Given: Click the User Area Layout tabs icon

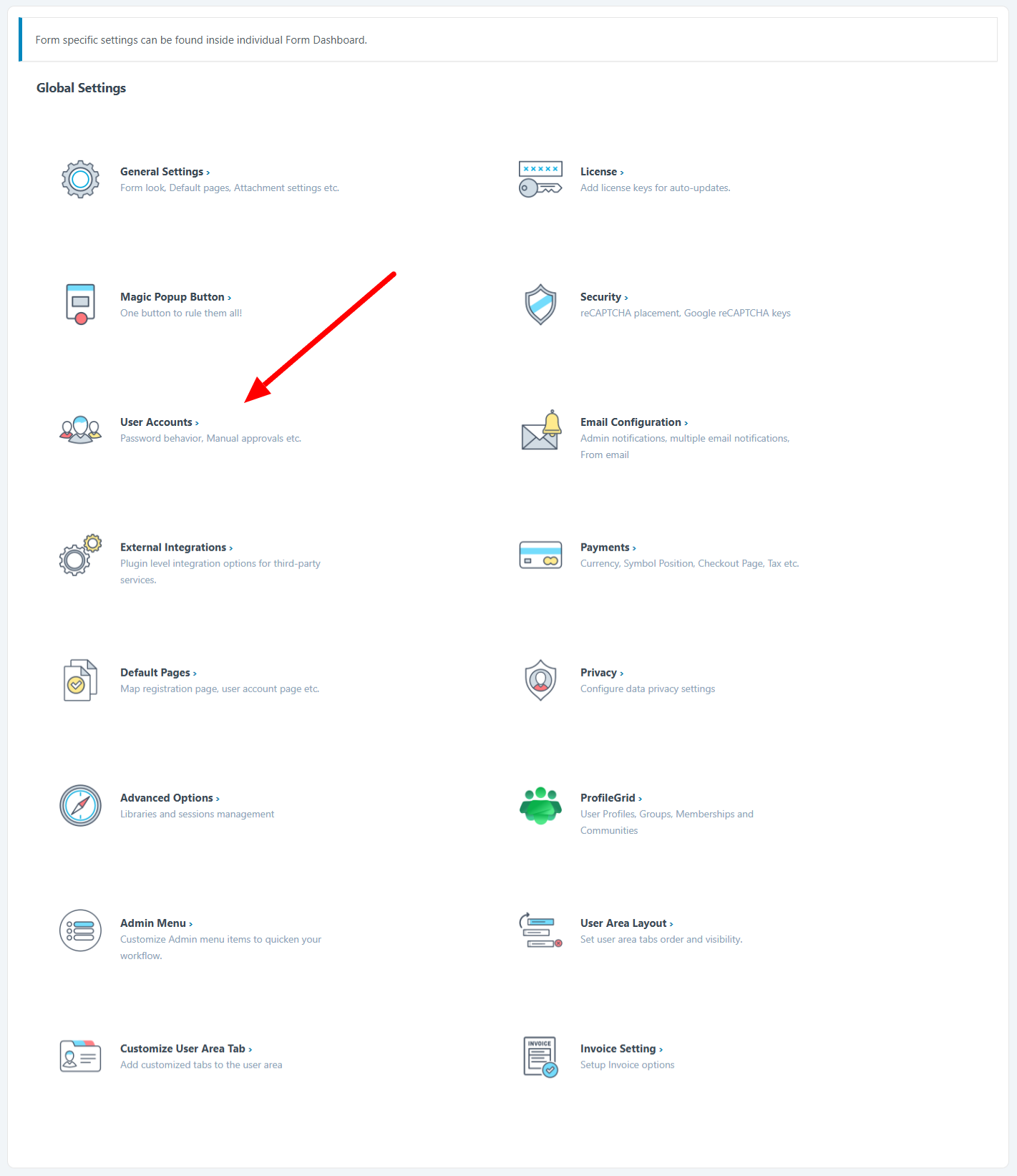Looking at the screenshot, I should click(x=540, y=930).
